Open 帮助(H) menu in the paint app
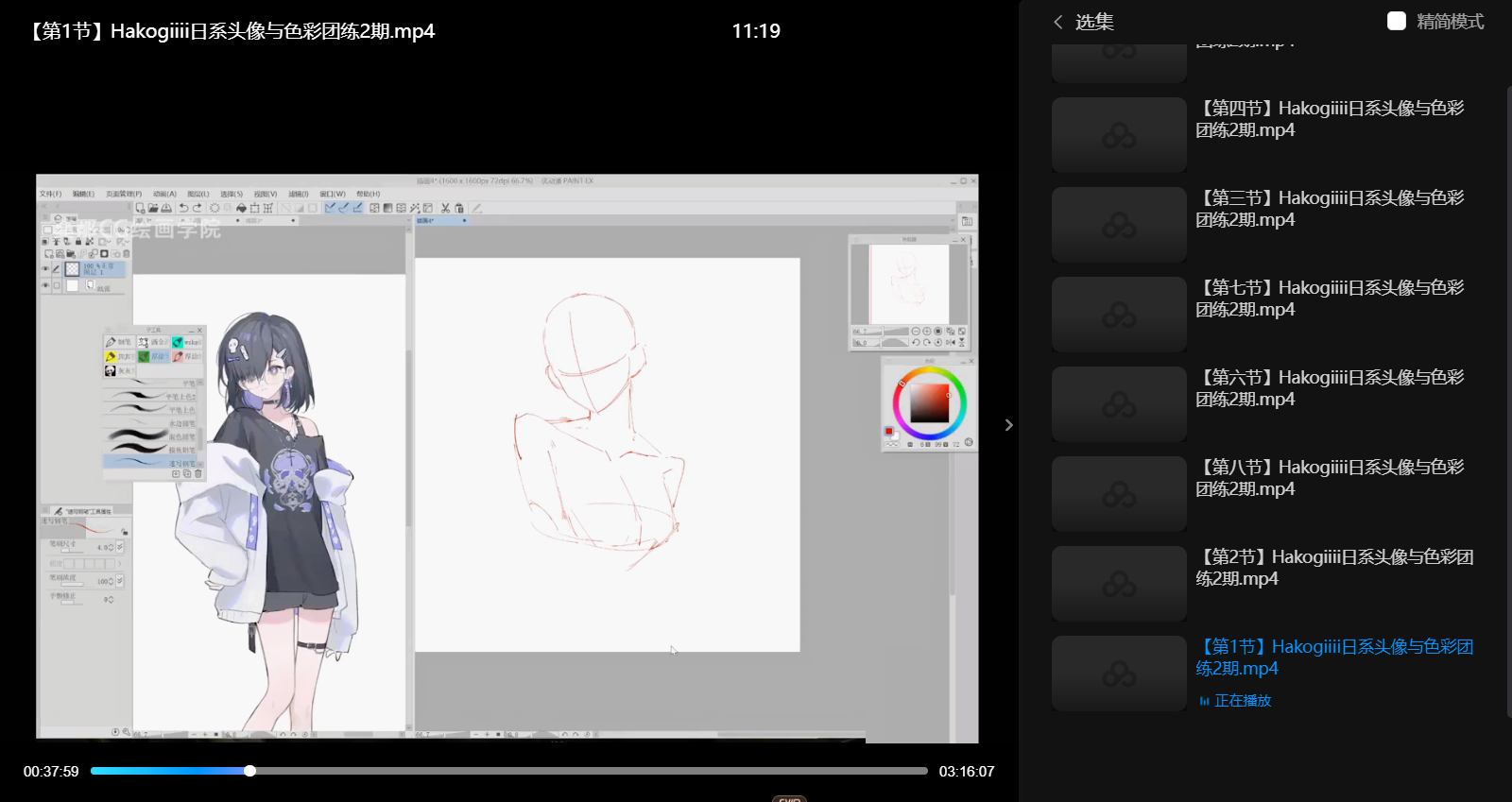Viewport: 1512px width, 802px height. [x=368, y=194]
